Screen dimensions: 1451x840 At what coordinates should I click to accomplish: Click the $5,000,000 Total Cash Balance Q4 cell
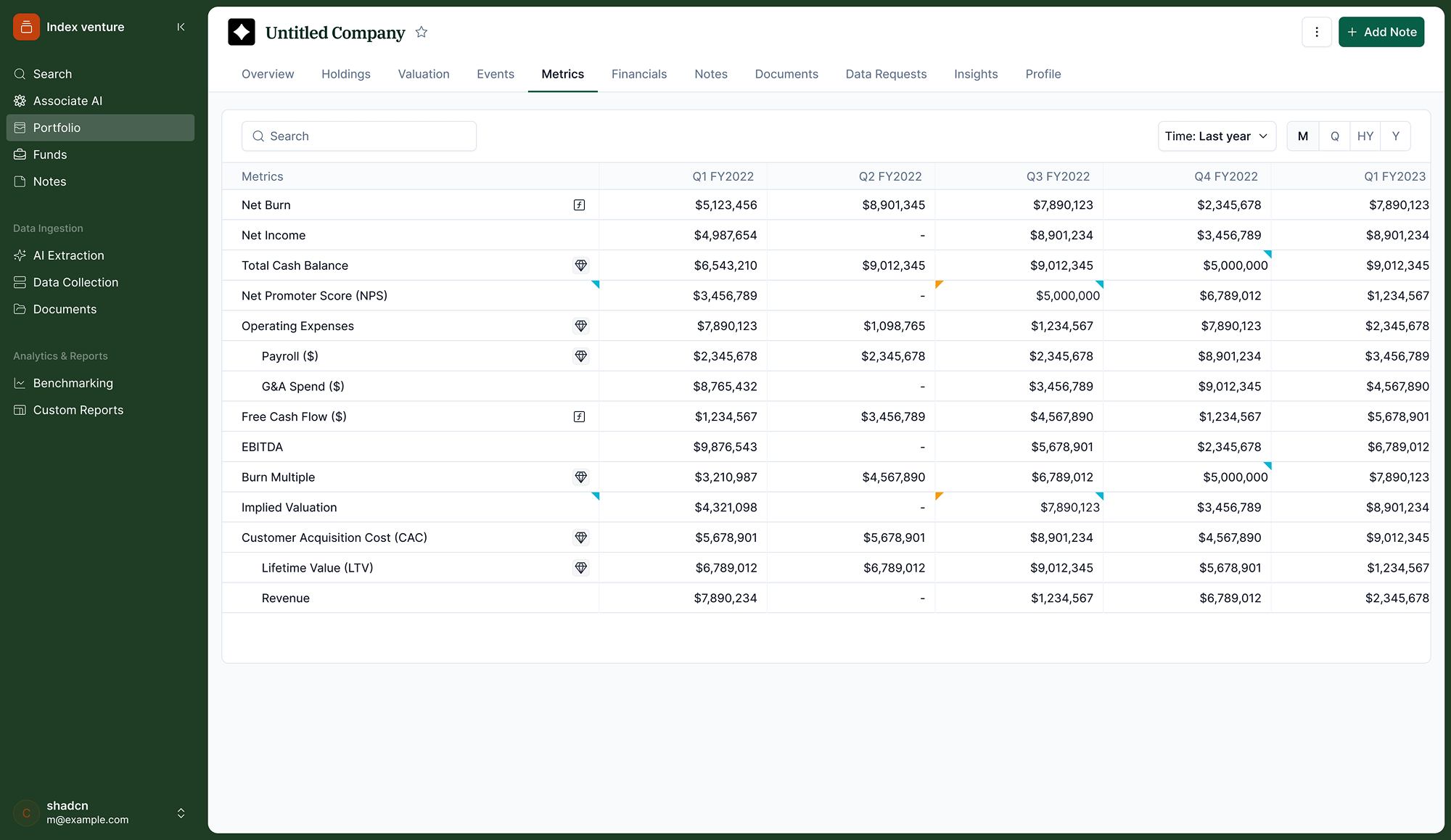[x=1235, y=265]
